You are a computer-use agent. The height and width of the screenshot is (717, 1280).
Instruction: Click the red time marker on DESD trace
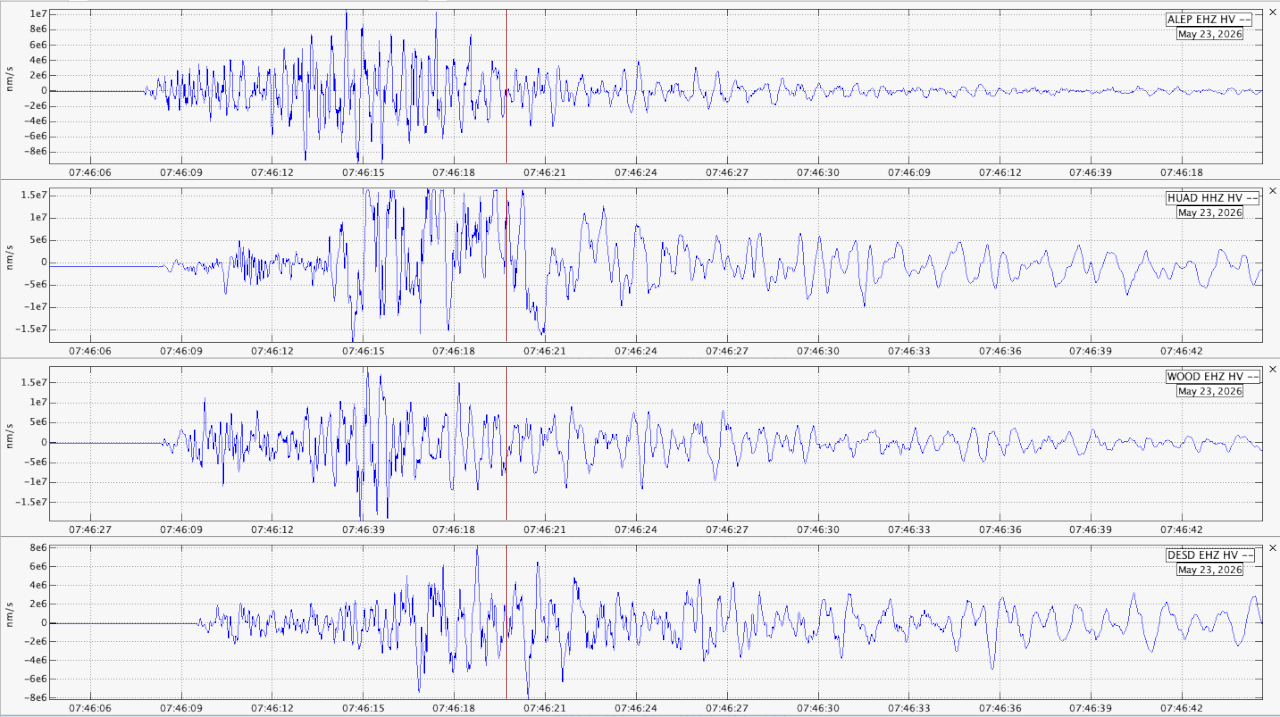click(x=506, y=621)
